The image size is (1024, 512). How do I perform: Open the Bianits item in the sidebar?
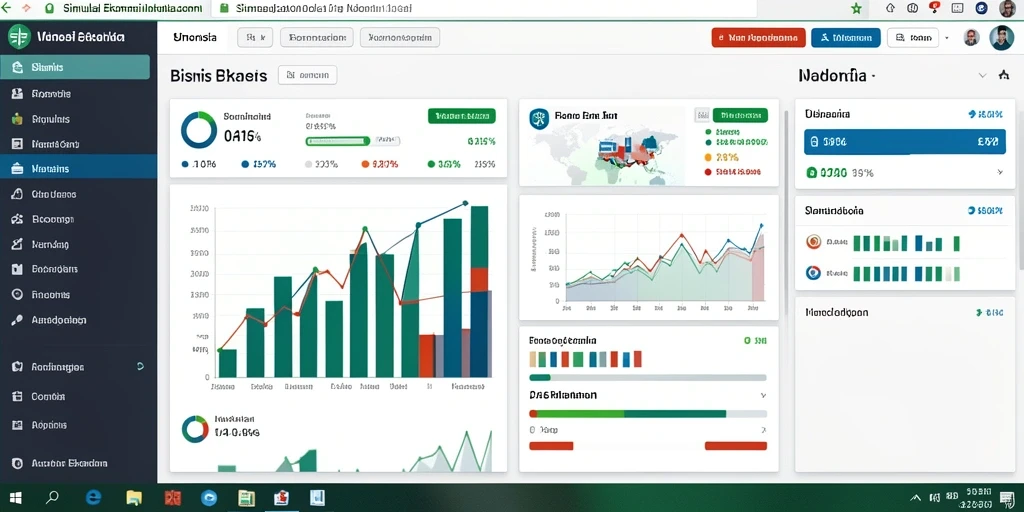click(x=75, y=67)
